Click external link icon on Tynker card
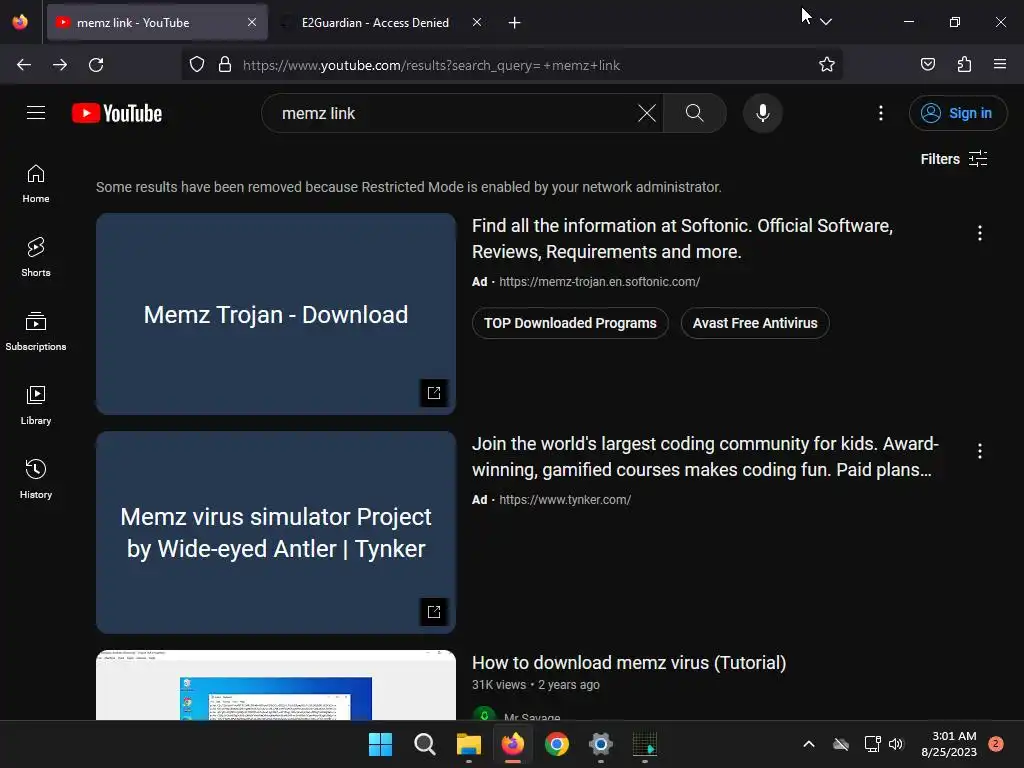 (x=434, y=611)
